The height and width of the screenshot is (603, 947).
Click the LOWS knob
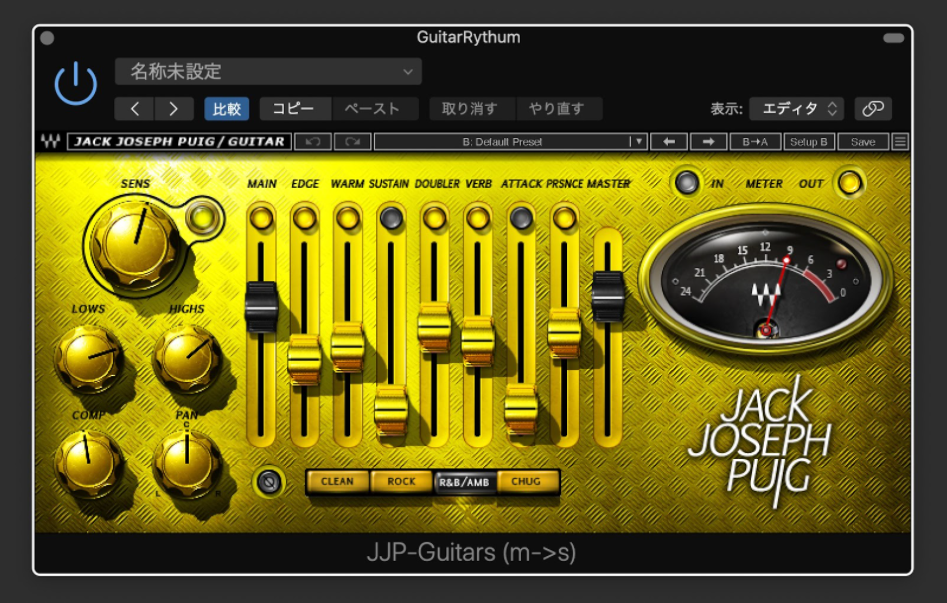(89, 358)
